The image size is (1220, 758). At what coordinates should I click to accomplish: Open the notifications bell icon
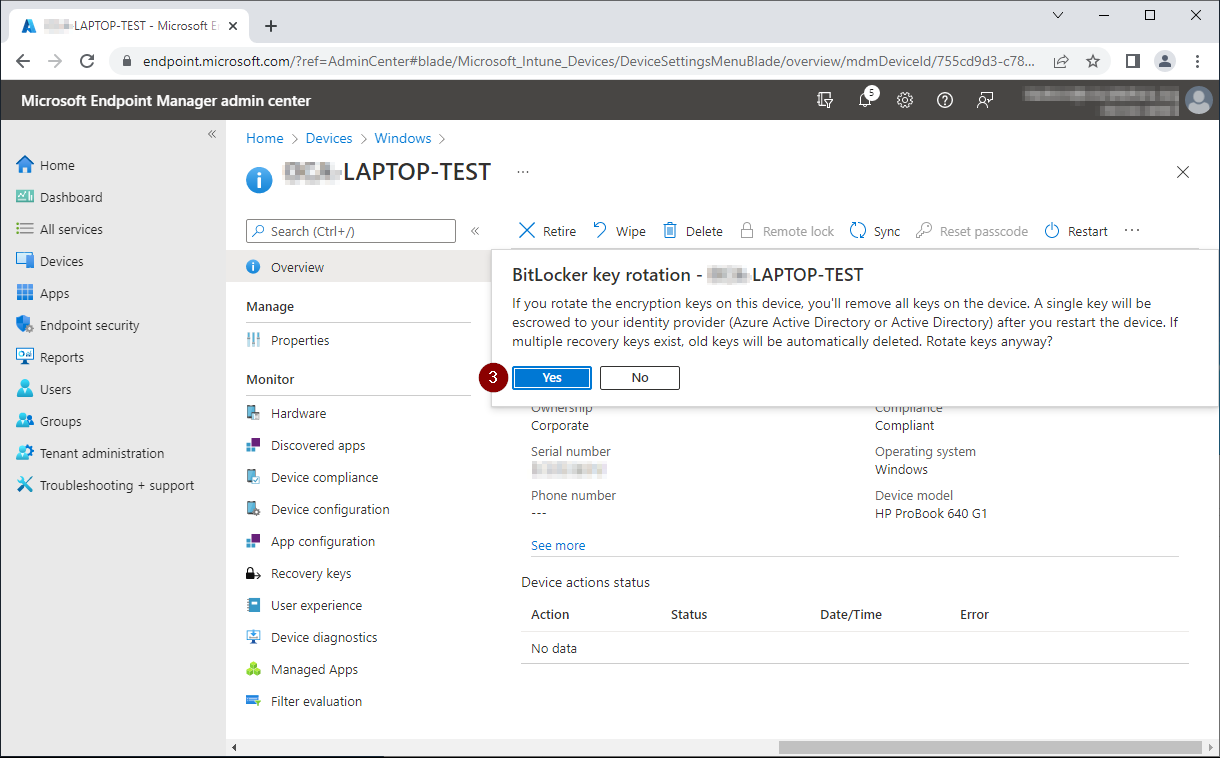866,100
